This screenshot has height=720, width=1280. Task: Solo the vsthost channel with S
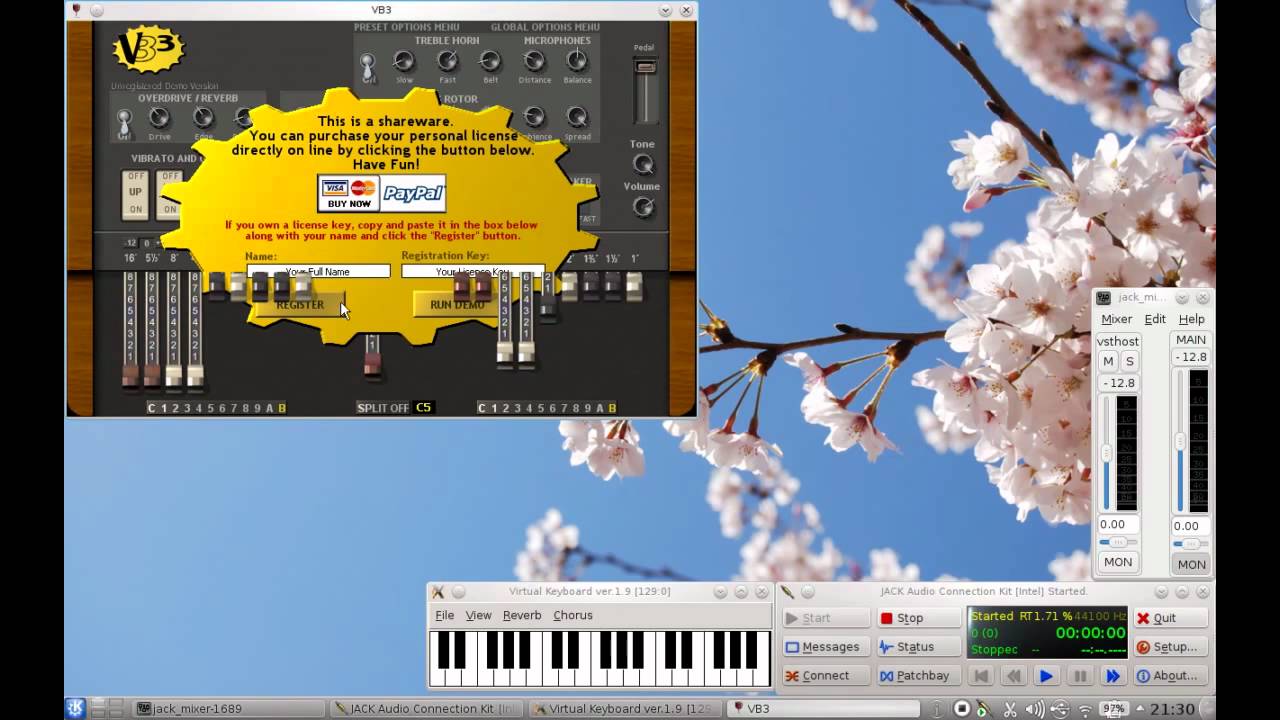[1129, 361]
